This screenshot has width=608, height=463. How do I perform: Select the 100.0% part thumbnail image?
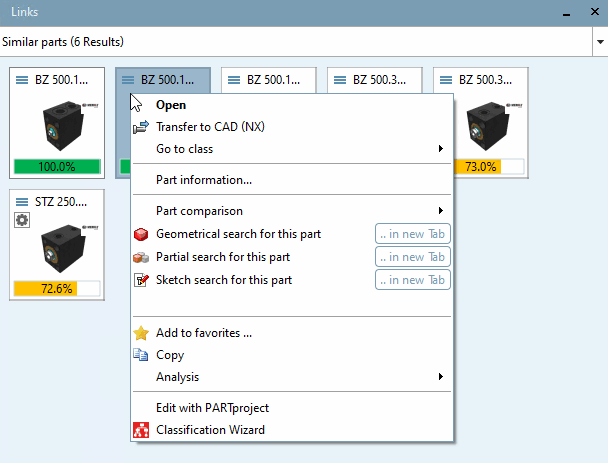click(x=64, y=124)
